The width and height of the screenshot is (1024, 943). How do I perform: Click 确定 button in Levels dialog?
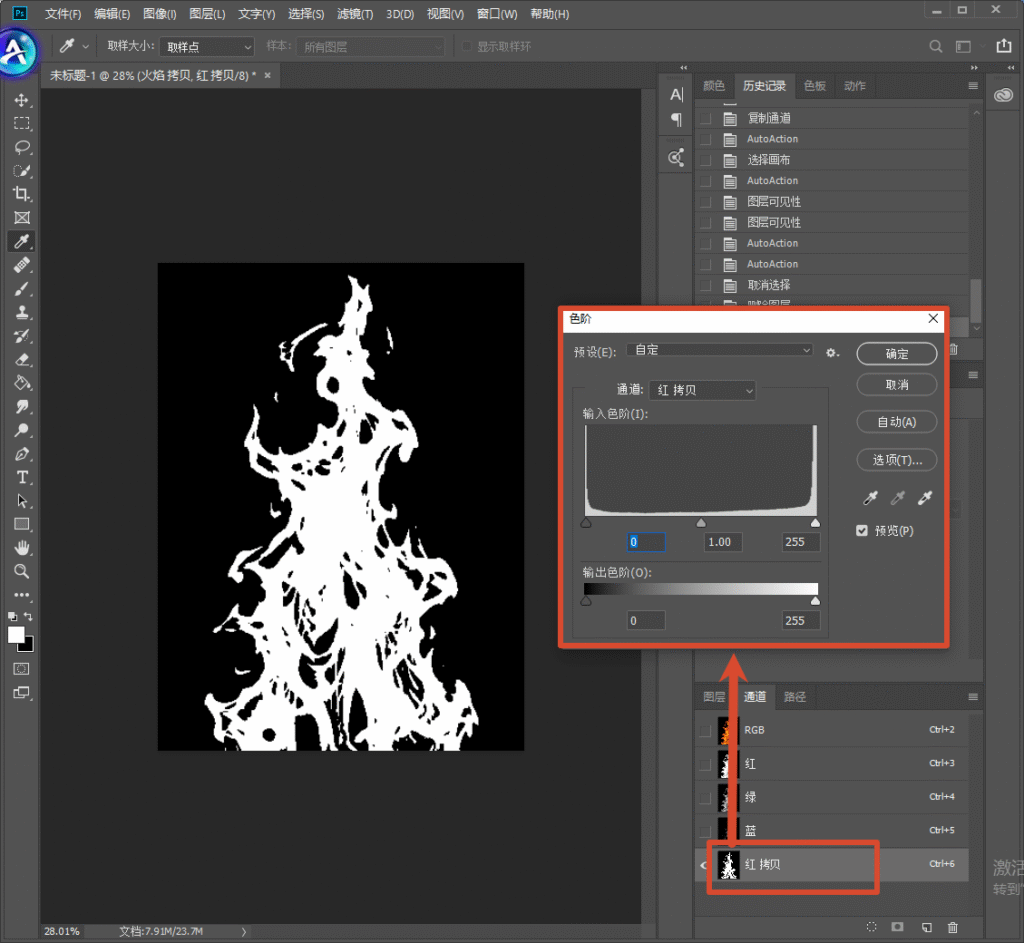pos(897,353)
